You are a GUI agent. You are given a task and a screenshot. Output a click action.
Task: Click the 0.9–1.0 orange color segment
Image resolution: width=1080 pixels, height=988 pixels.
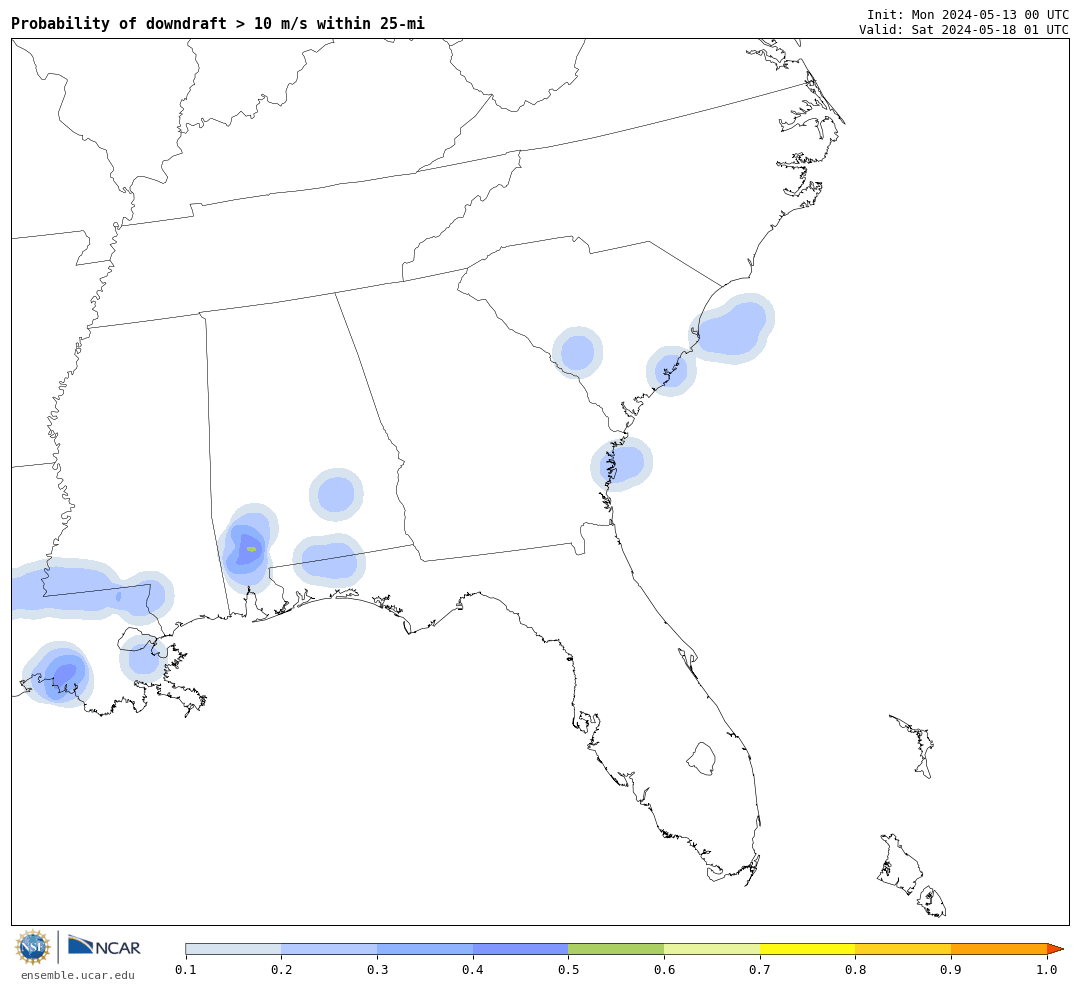pos(999,949)
